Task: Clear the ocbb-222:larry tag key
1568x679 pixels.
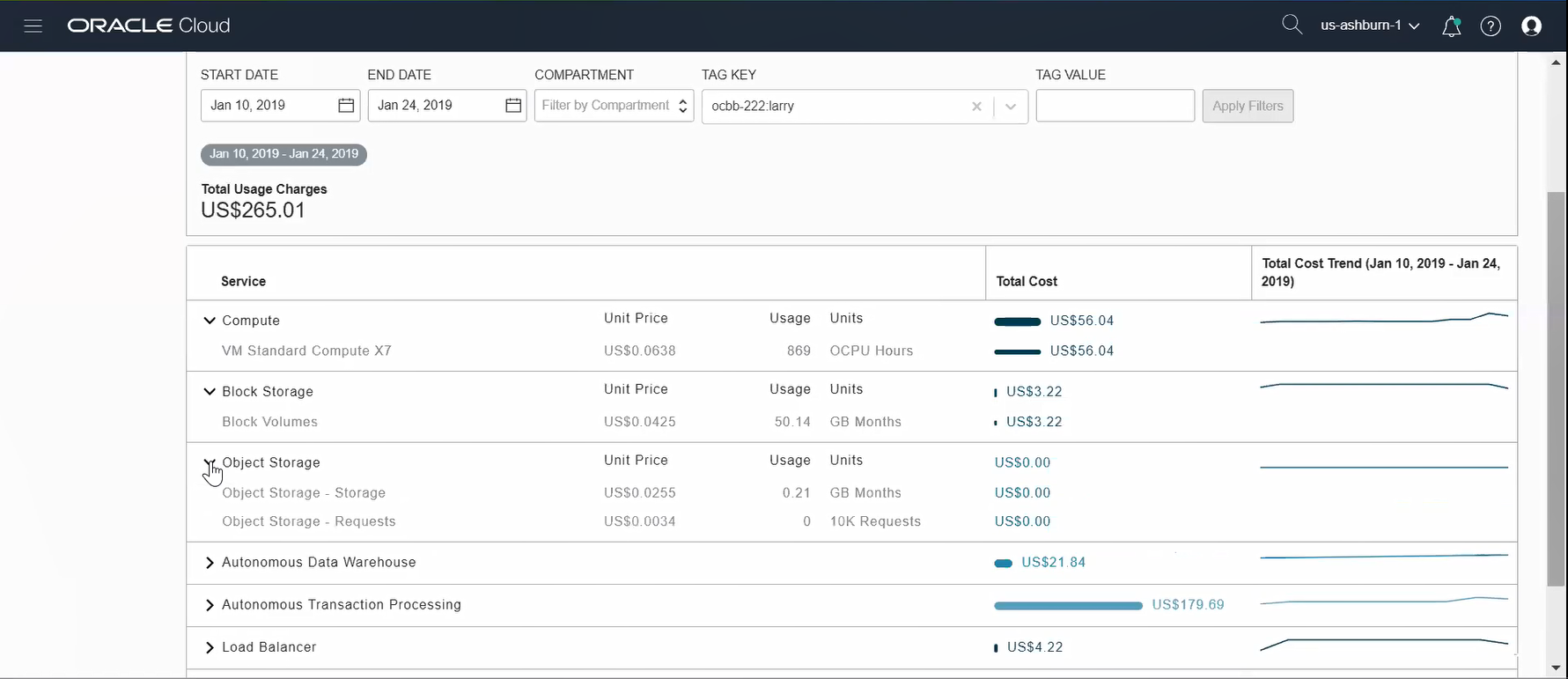Action: pos(976,107)
